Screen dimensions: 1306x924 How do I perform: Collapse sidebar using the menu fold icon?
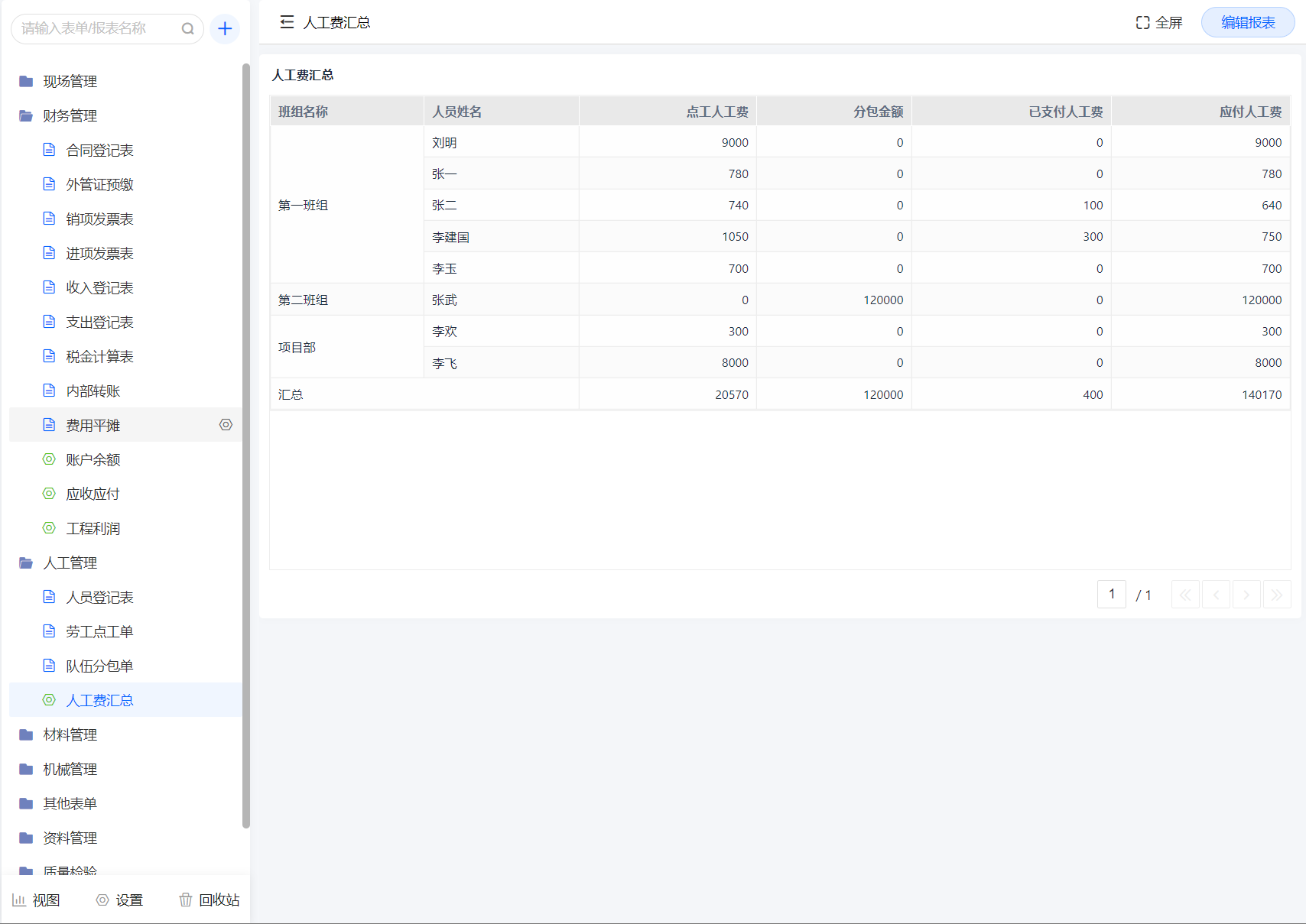287,23
